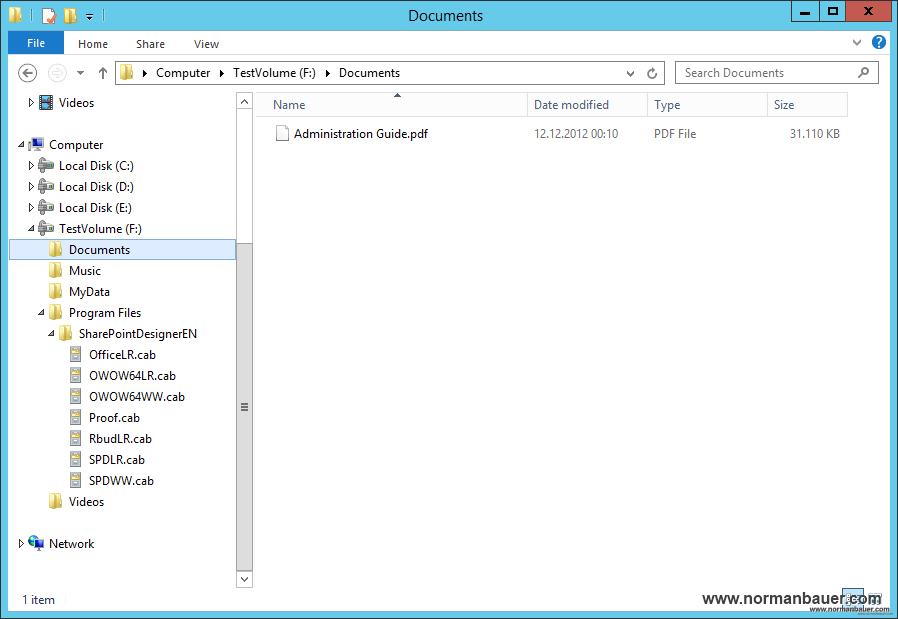Image resolution: width=898 pixels, height=619 pixels.
Task: Click the Up one level arrow
Action: (103, 73)
